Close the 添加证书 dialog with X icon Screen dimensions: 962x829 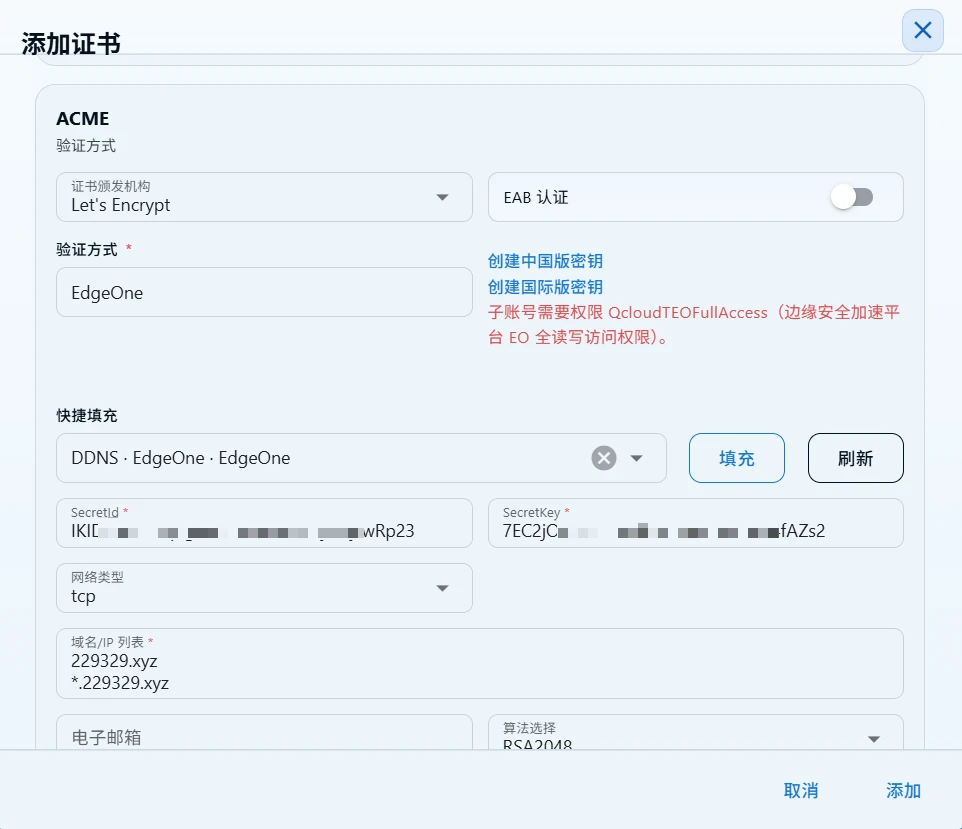[922, 30]
